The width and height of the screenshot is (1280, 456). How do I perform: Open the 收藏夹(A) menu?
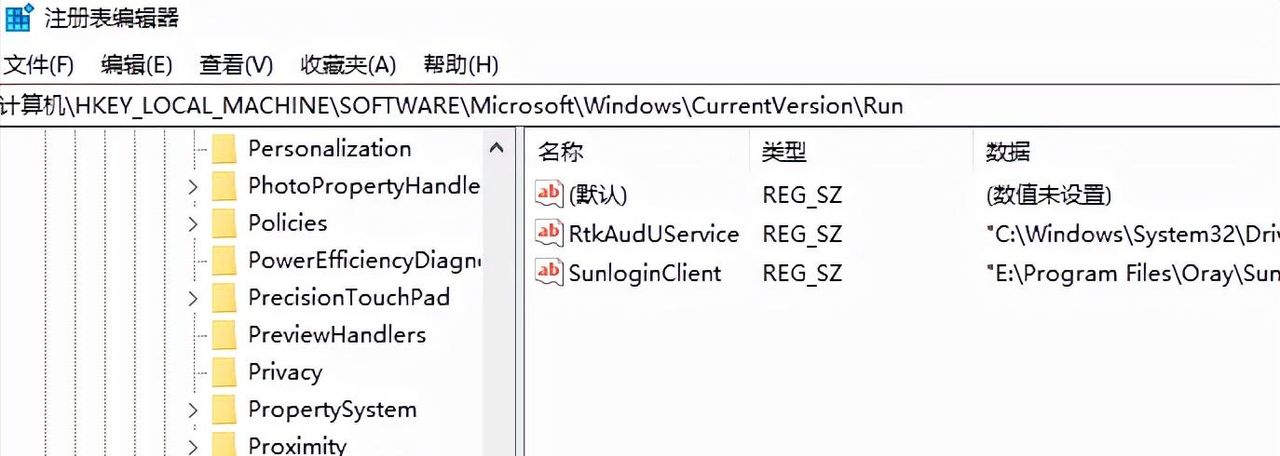[x=348, y=66]
